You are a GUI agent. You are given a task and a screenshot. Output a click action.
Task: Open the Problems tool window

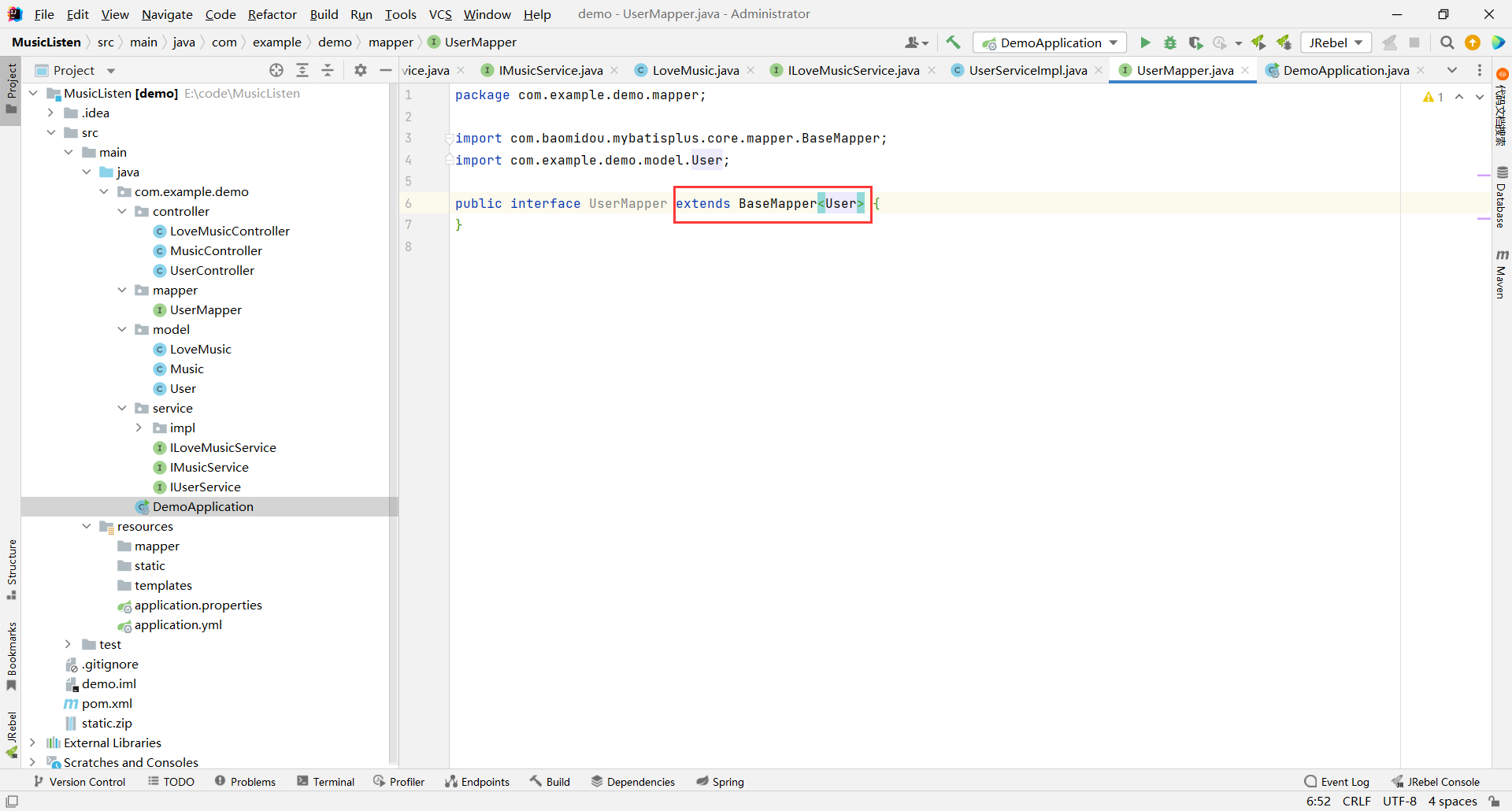click(245, 781)
